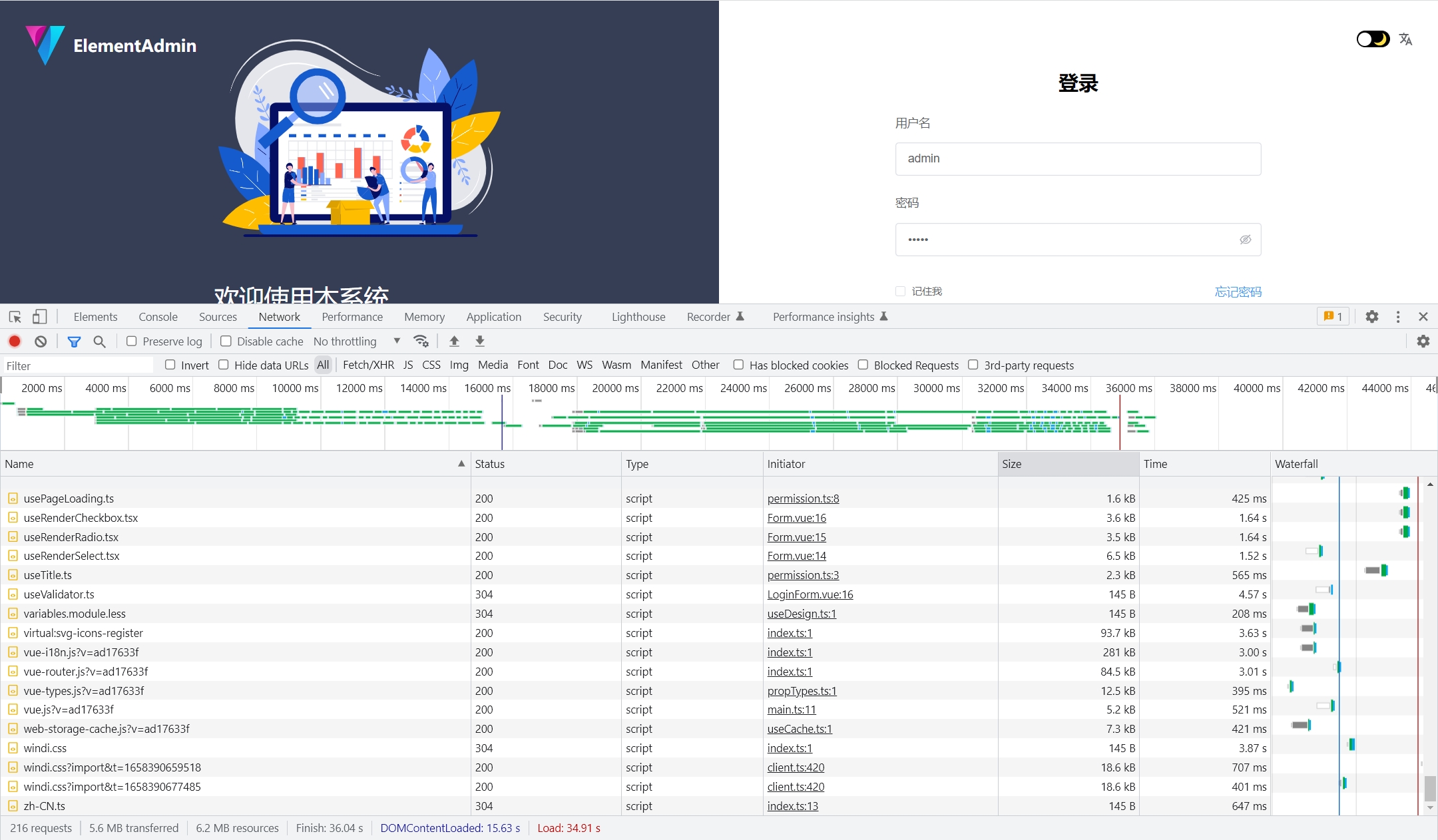Open the language translate icon
The height and width of the screenshot is (840, 1438).
1406,39
